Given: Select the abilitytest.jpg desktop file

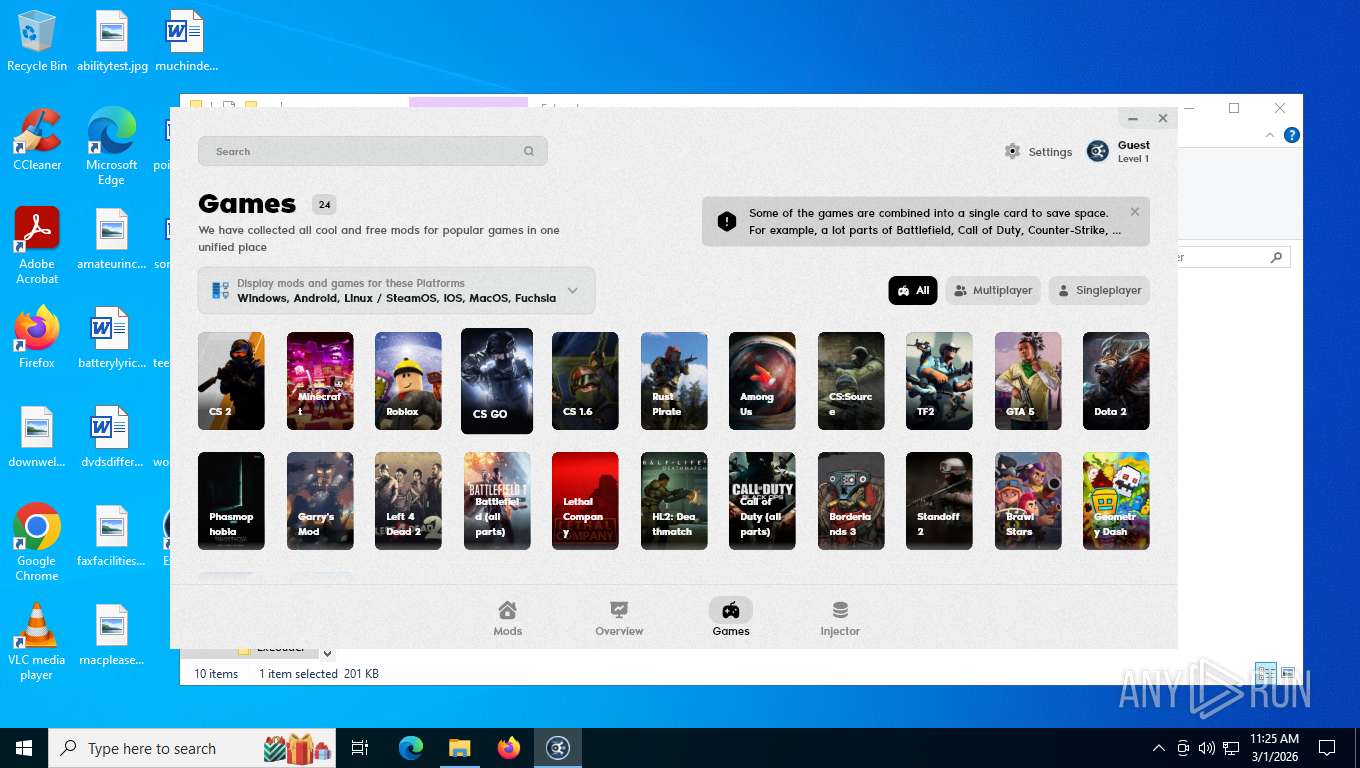Looking at the screenshot, I should (112, 42).
